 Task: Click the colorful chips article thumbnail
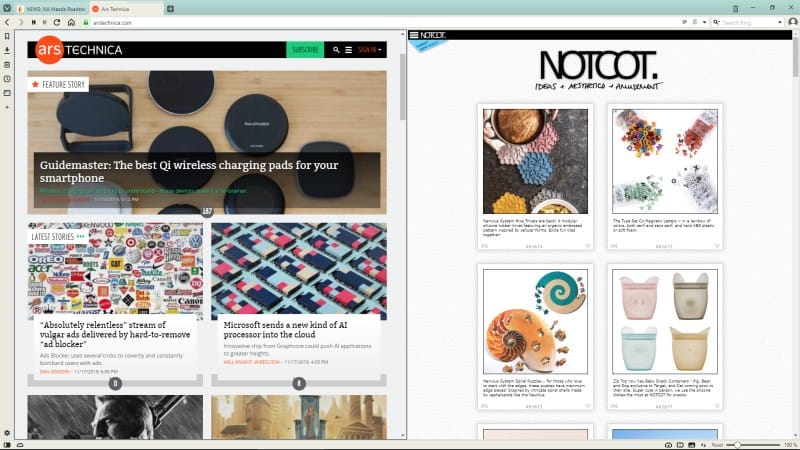pos(299,271)
